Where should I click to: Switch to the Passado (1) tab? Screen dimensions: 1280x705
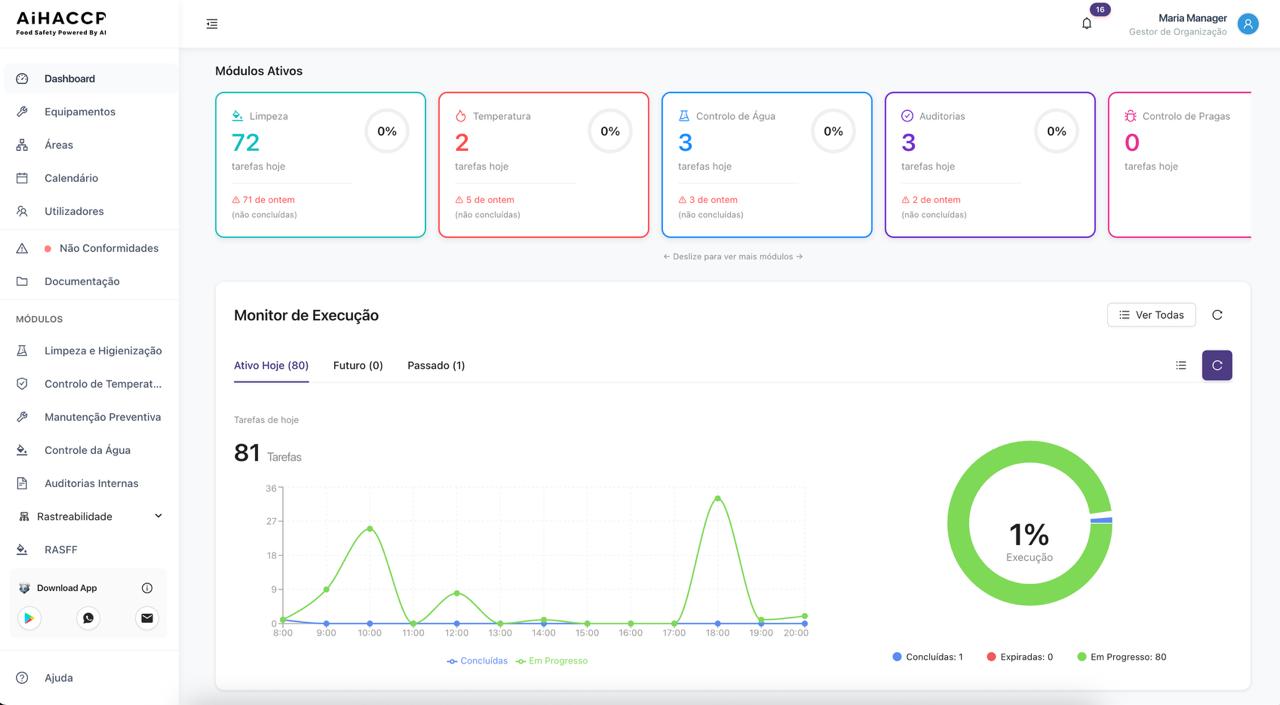[x=436, y=366]
